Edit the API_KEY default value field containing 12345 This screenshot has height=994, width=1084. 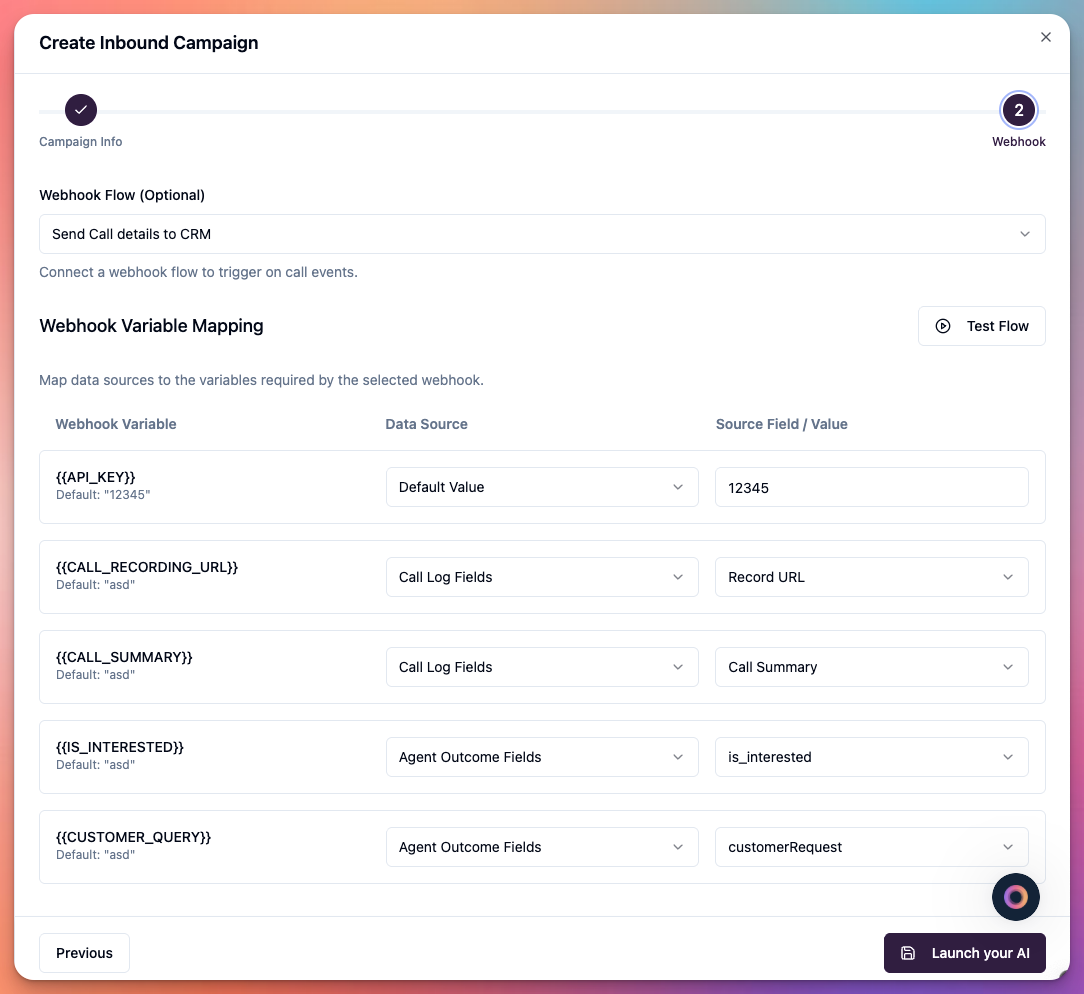[871, 487]
